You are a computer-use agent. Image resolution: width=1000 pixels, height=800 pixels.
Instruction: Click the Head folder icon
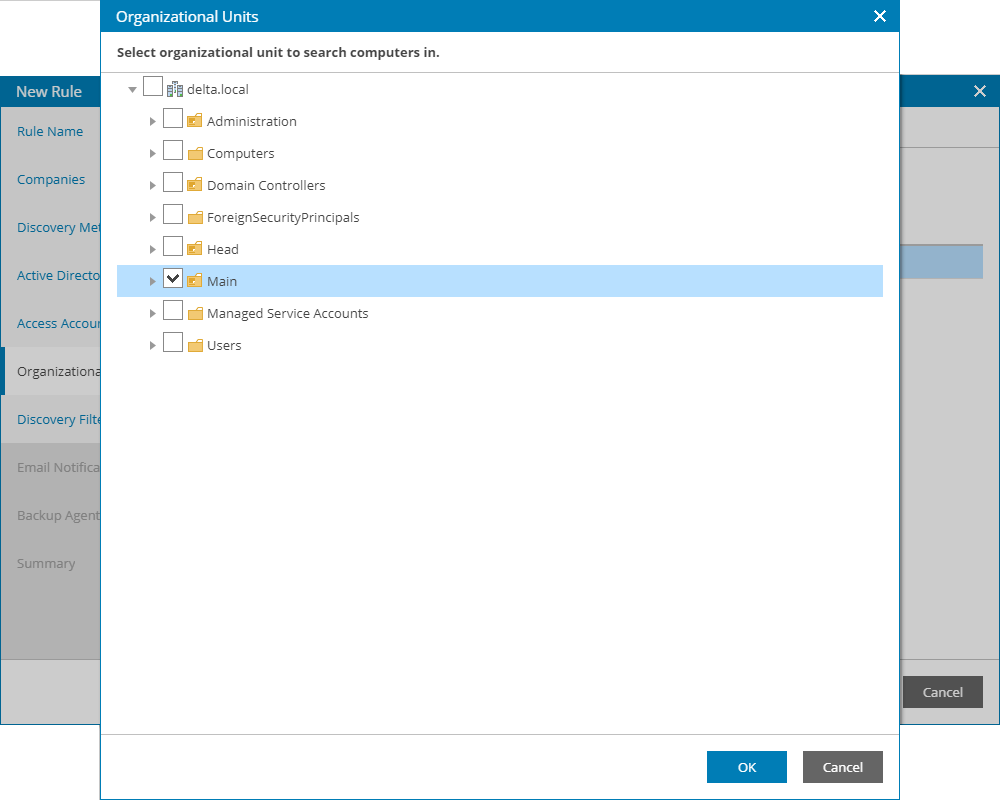point(195,249)
